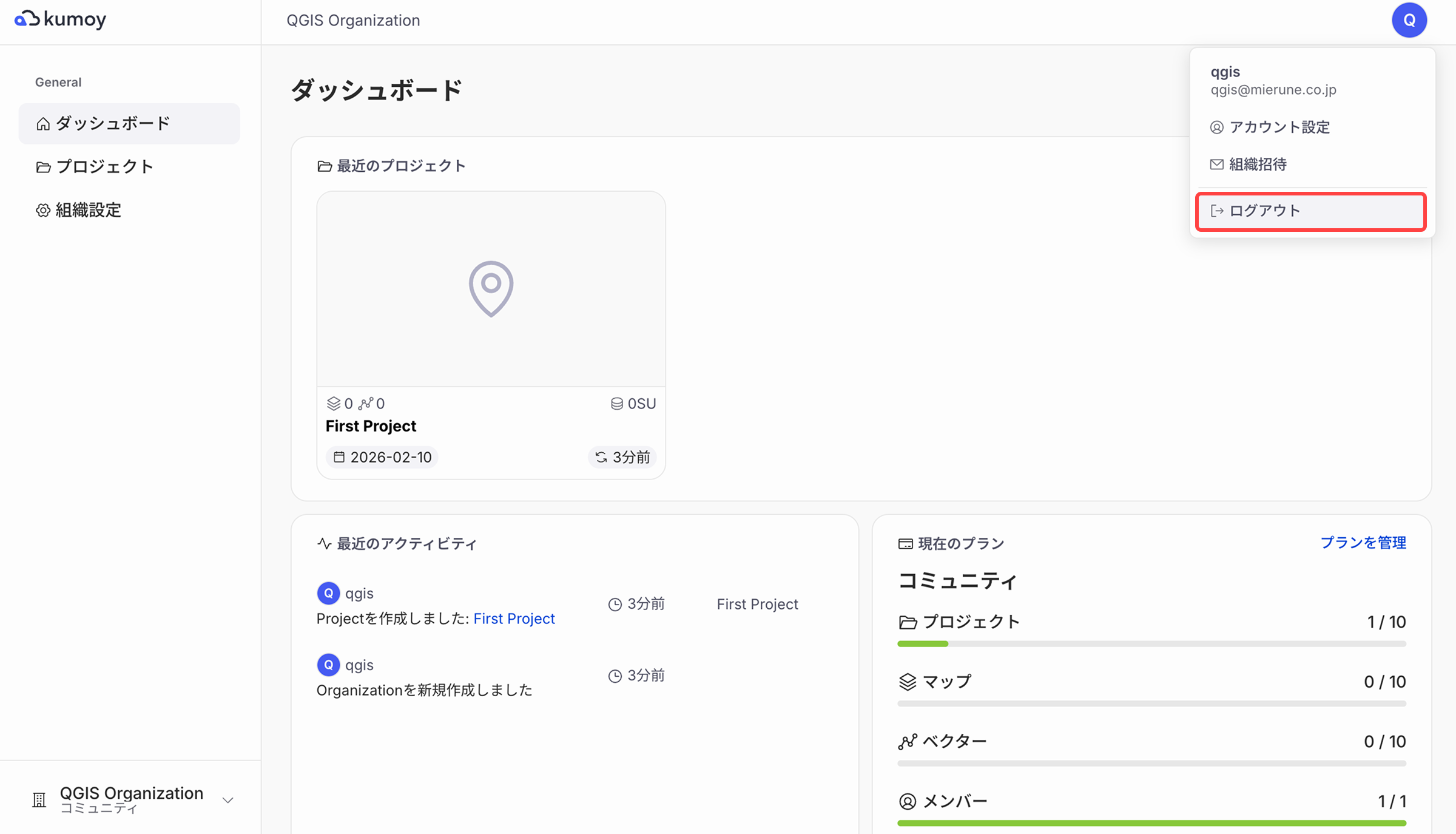Choose 組織招待 from the dropdown menu
The width and height of the screenshot is (1456, 834).
click(1258, 164)
